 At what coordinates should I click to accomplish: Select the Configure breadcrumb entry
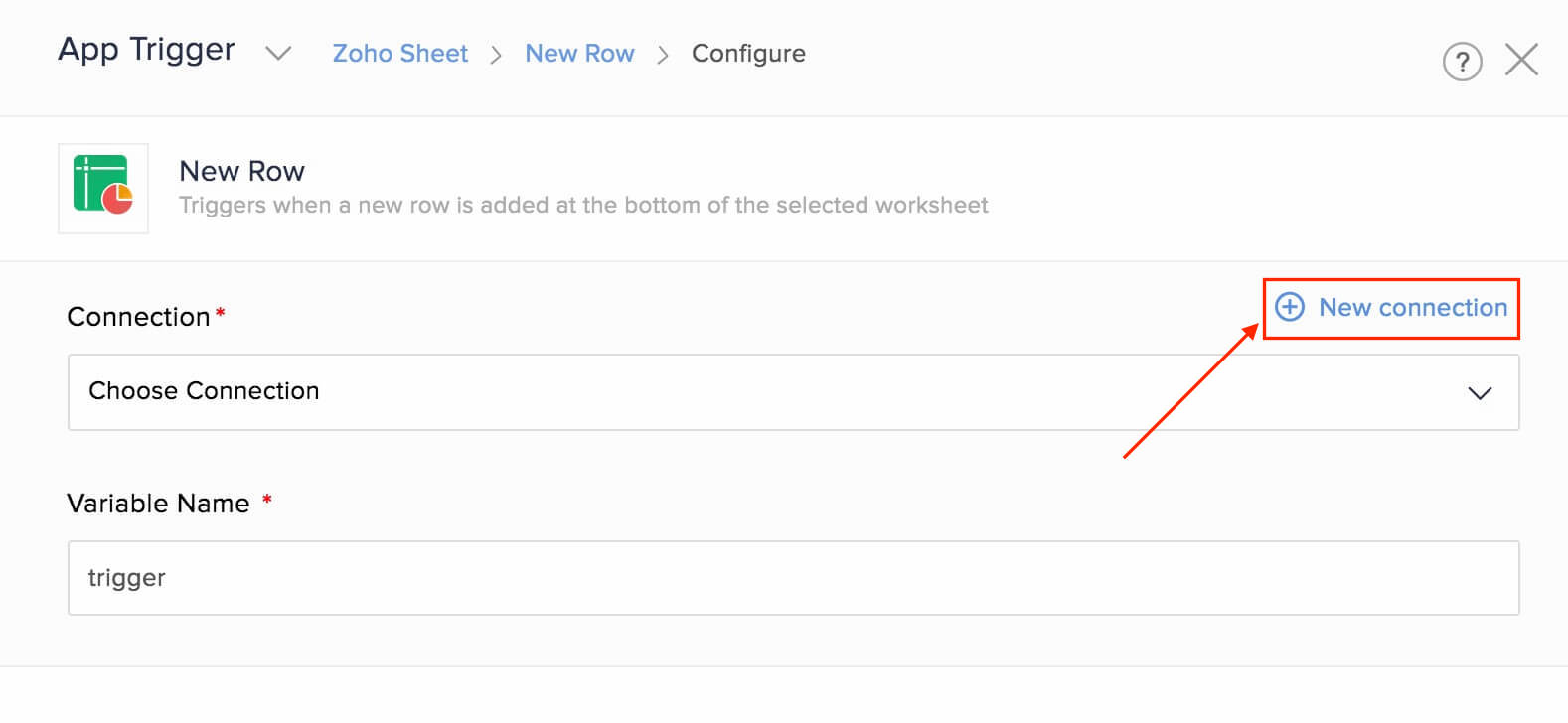tap(748, 53)
